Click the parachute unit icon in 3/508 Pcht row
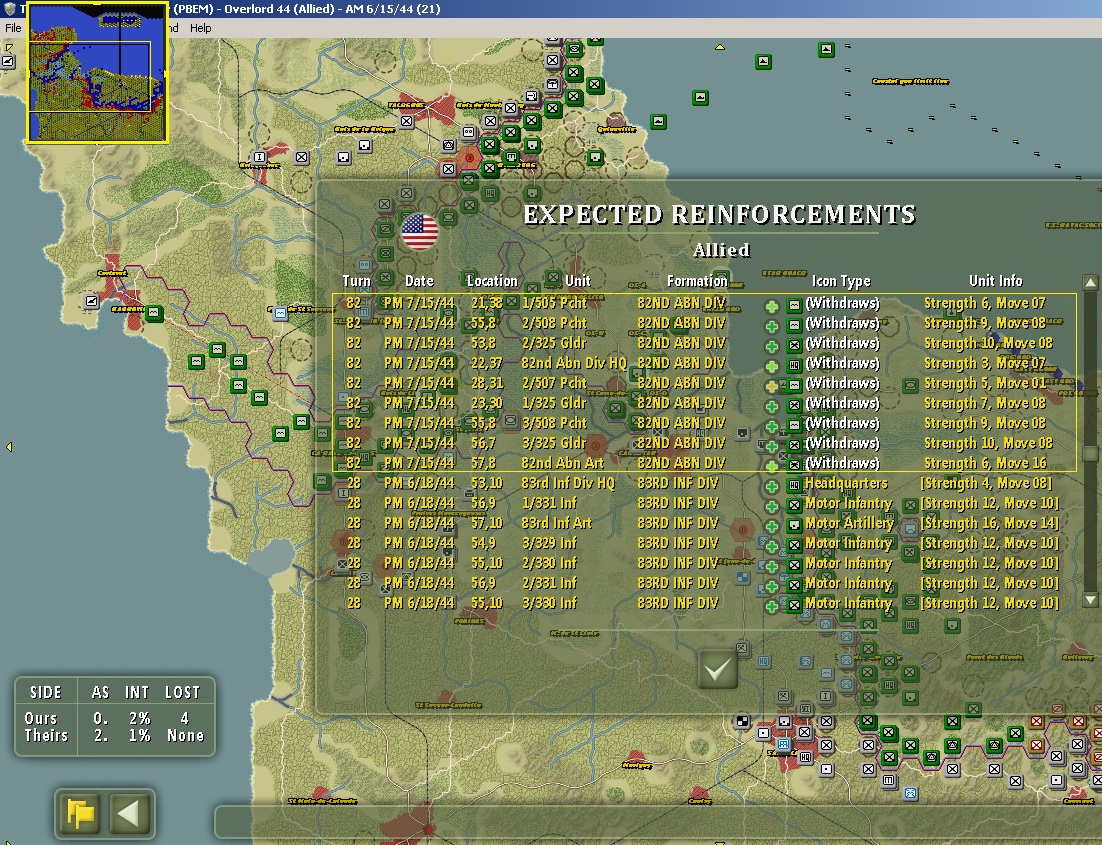This screenshot has width=1102, height=845. pos(794,425)
